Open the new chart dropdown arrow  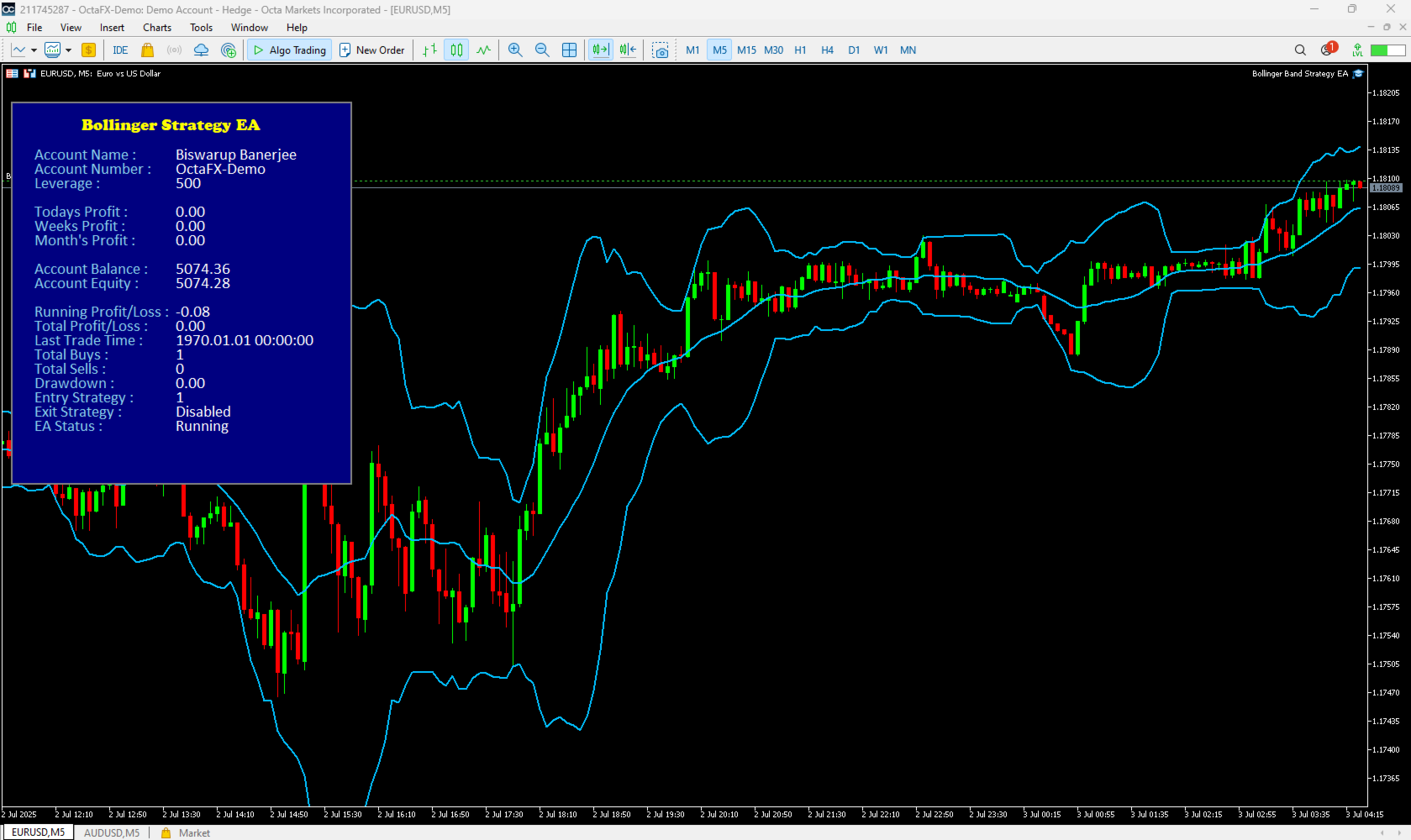35,50
